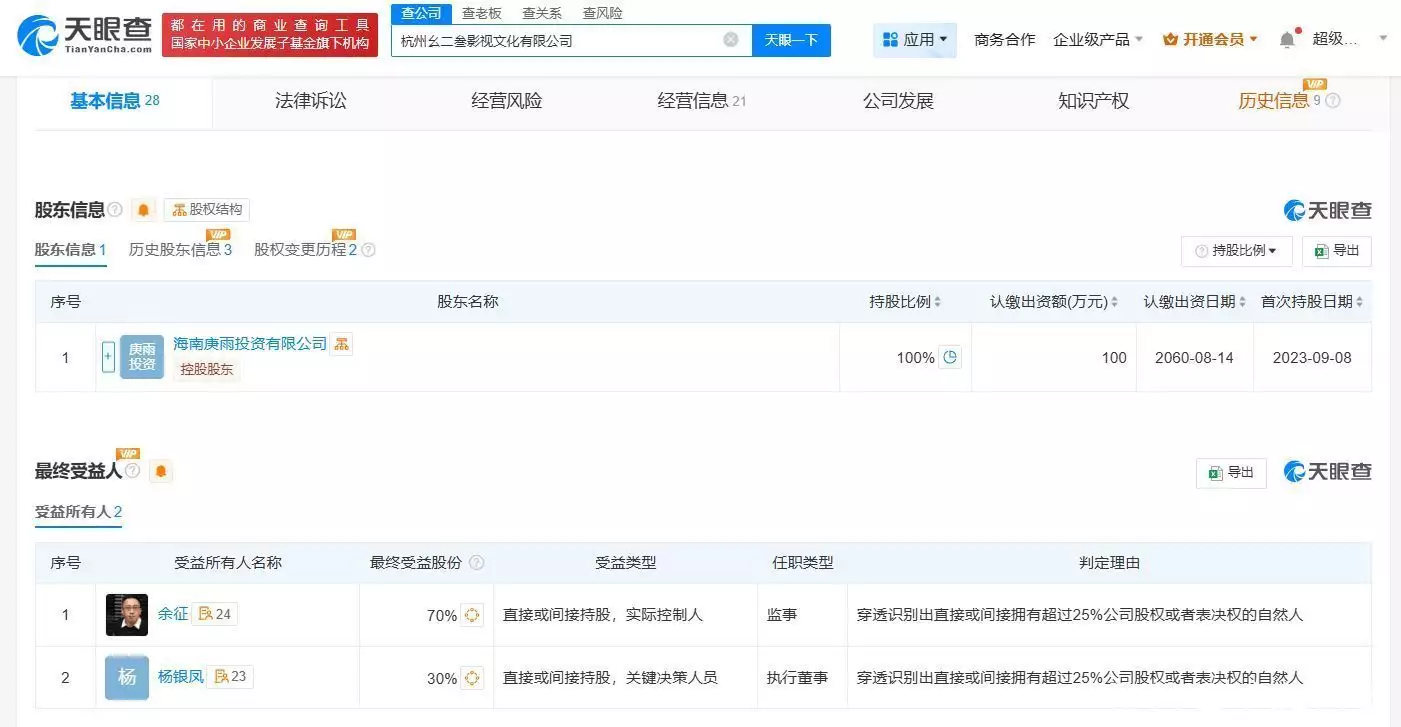Expand the 海南庚雨投资有限公司 shareholder row
The height and width of the screenshot is (727, 1401).
click(x=108, y=357)
